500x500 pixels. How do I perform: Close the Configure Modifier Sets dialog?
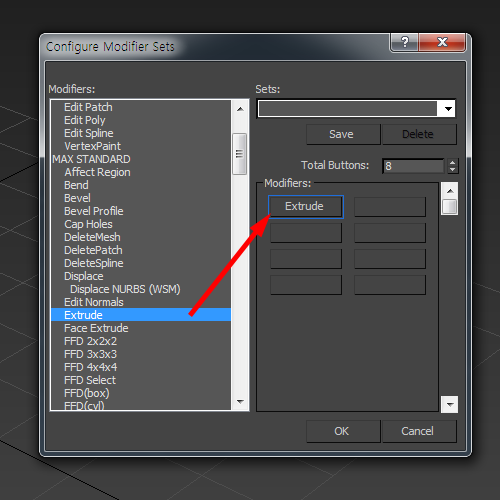(442, 42)
